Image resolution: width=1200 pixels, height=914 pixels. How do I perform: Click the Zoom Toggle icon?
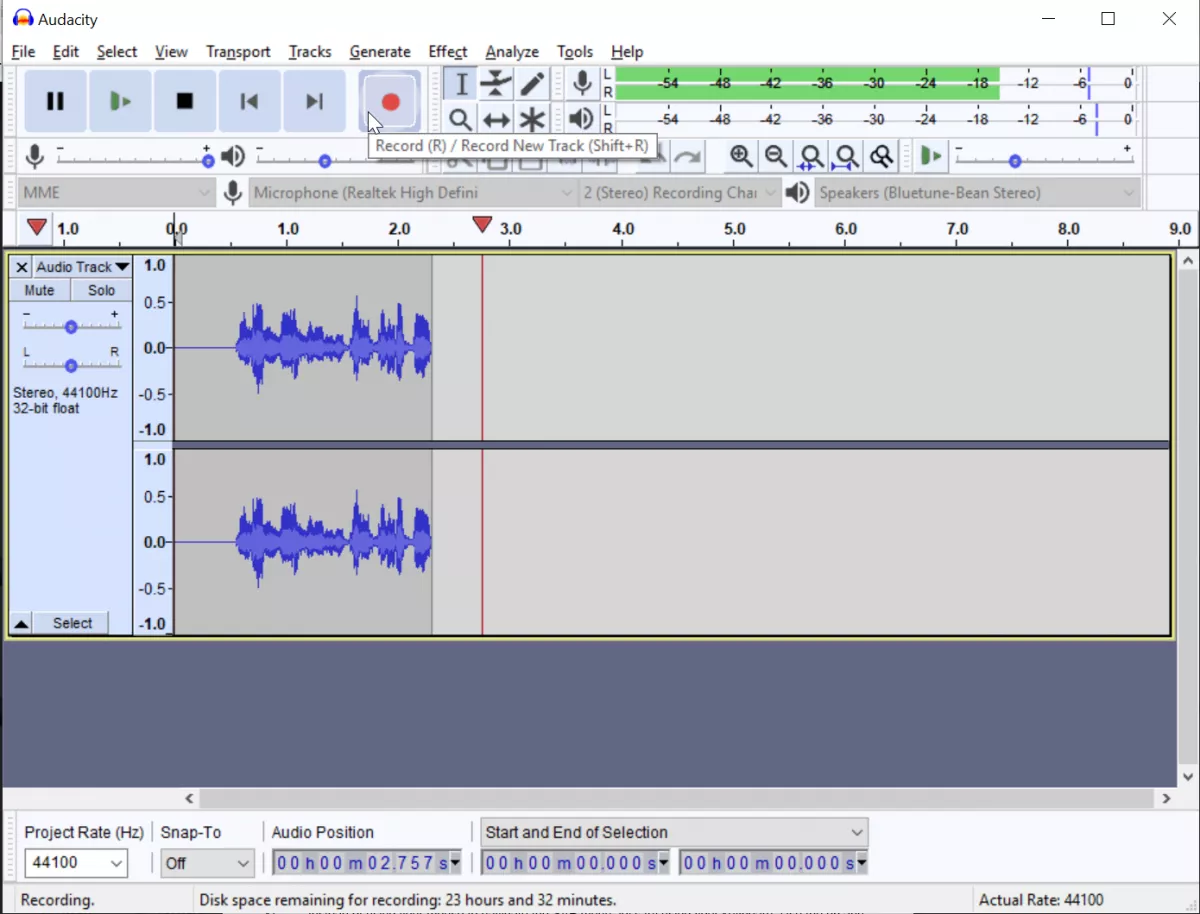click(881, 157)
